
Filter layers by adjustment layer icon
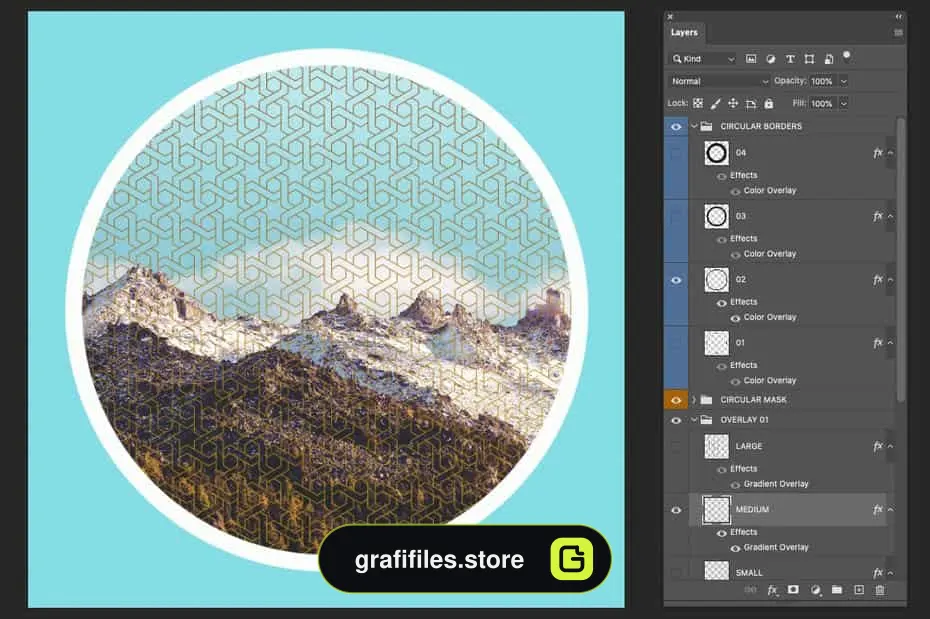click(770, 59)
